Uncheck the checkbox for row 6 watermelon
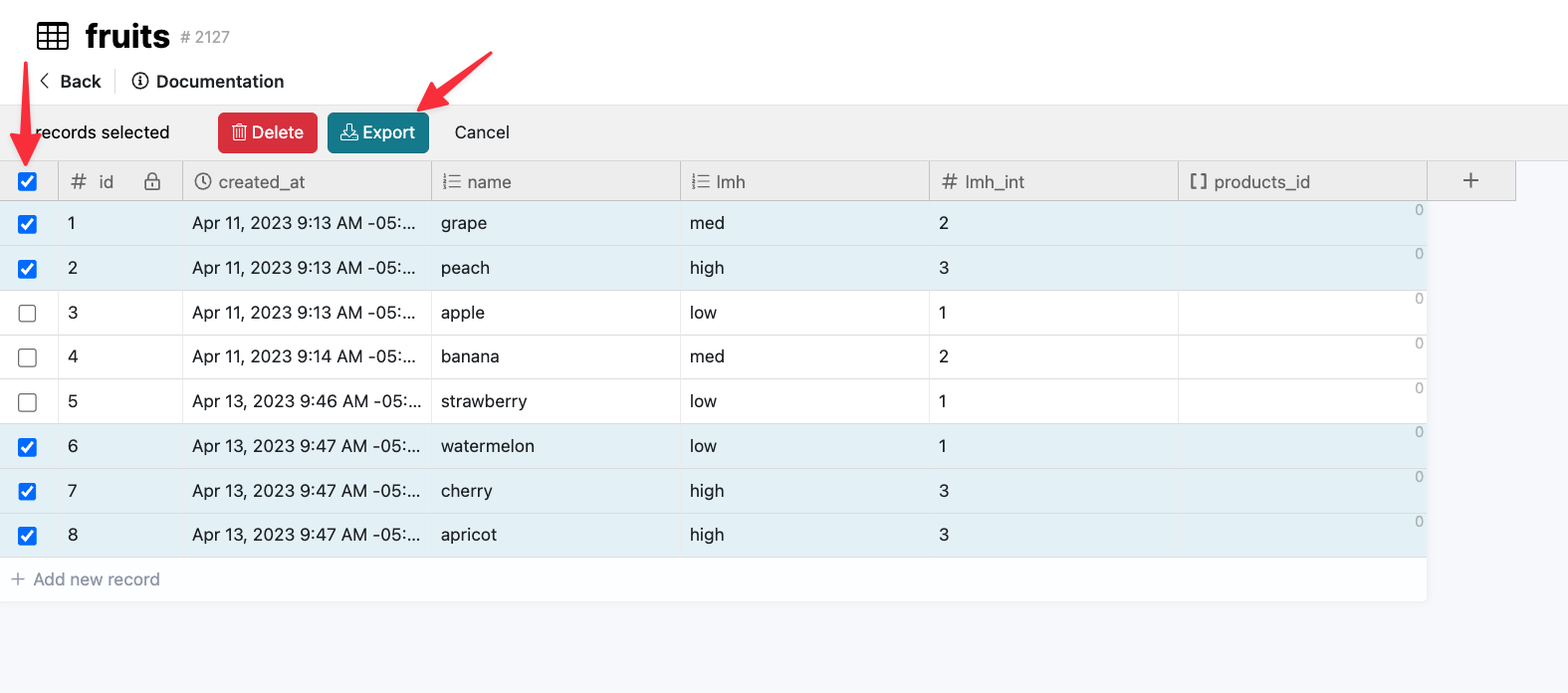 pos(27,447)
